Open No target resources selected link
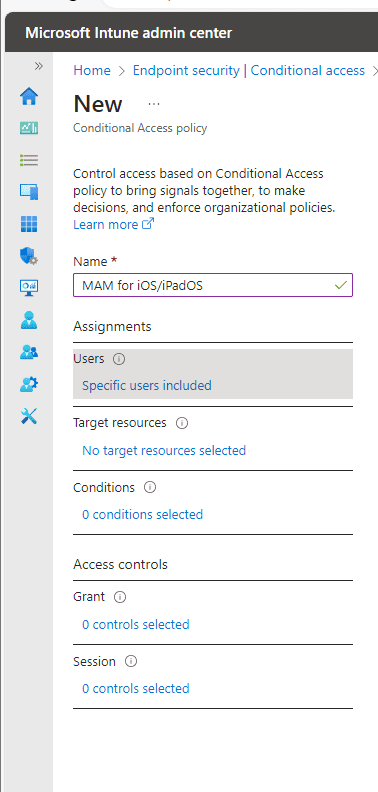 coord(164,450)
